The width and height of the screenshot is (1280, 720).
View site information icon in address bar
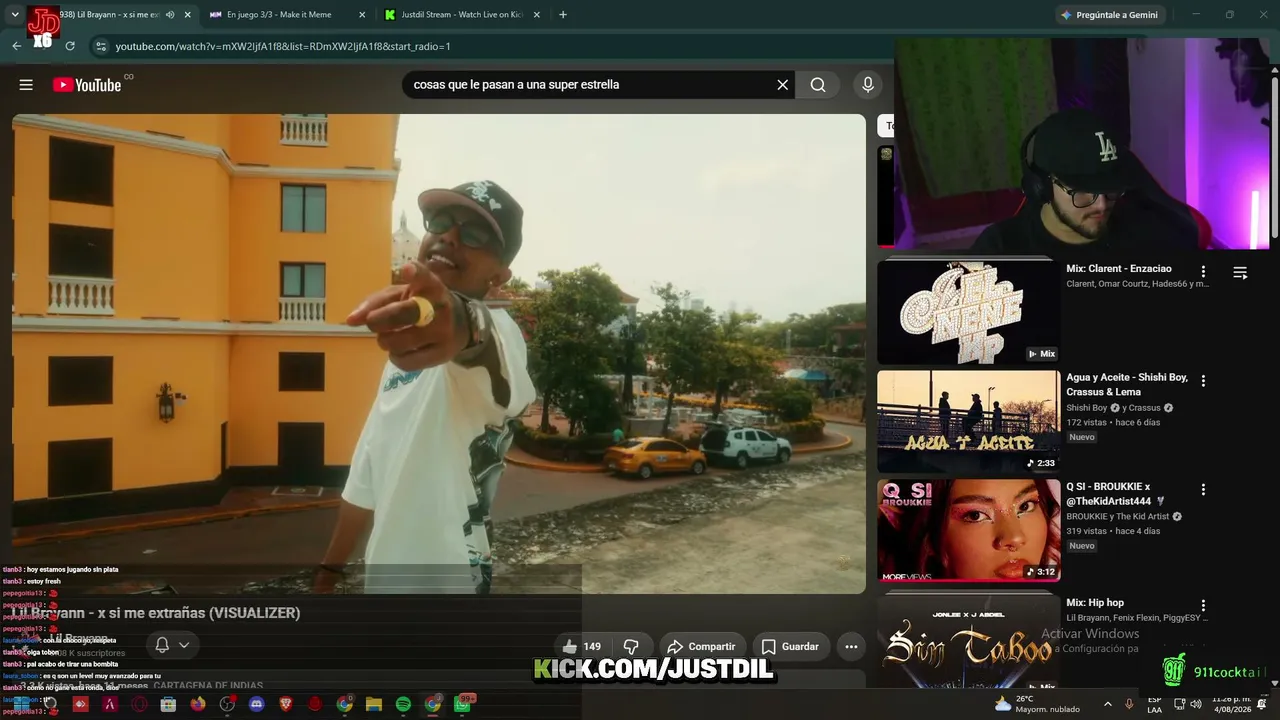coord(100,46)
